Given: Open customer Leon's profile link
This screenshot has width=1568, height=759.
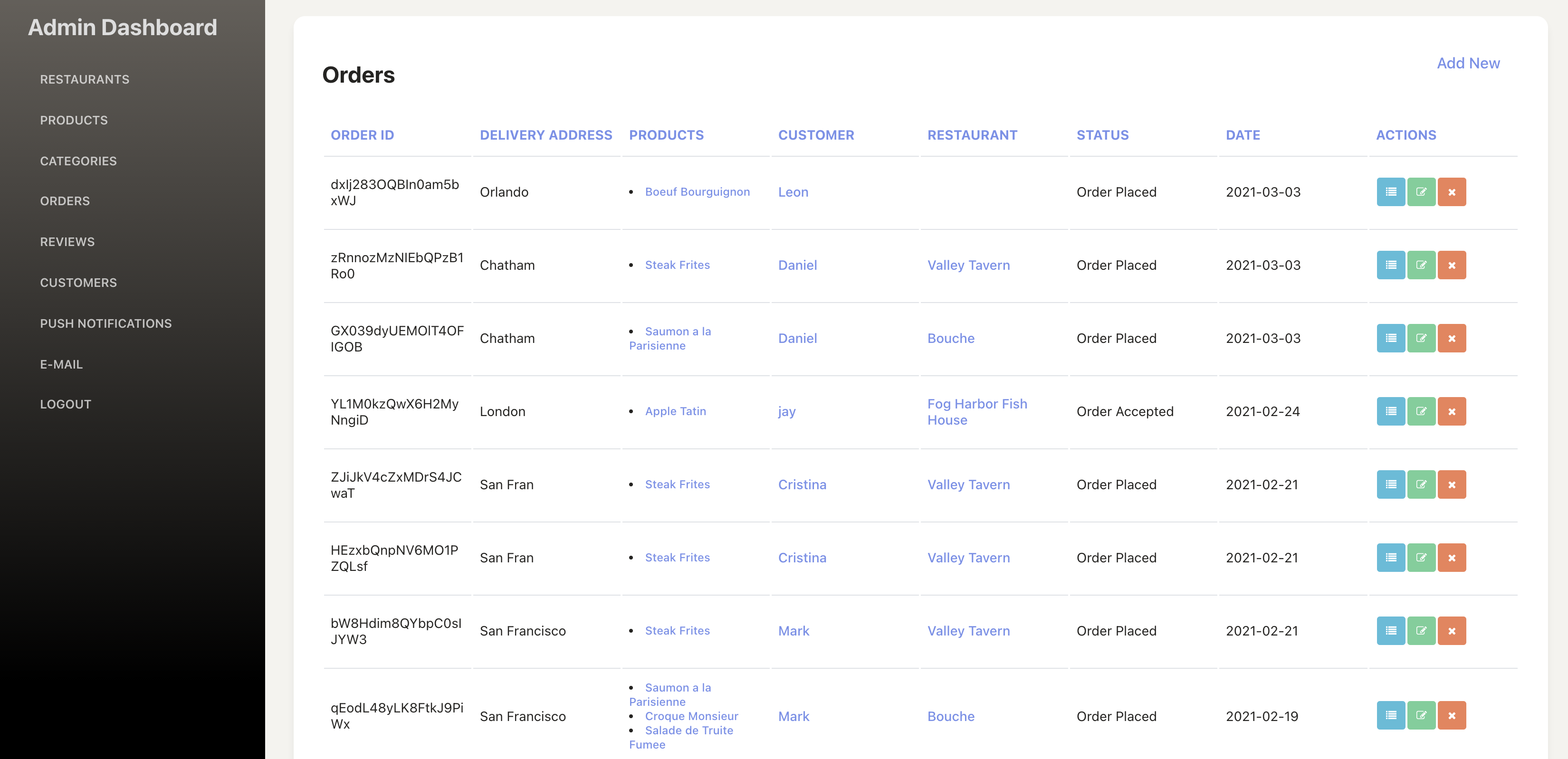Looking at the screenshot, I should click(x=793, y=192).
